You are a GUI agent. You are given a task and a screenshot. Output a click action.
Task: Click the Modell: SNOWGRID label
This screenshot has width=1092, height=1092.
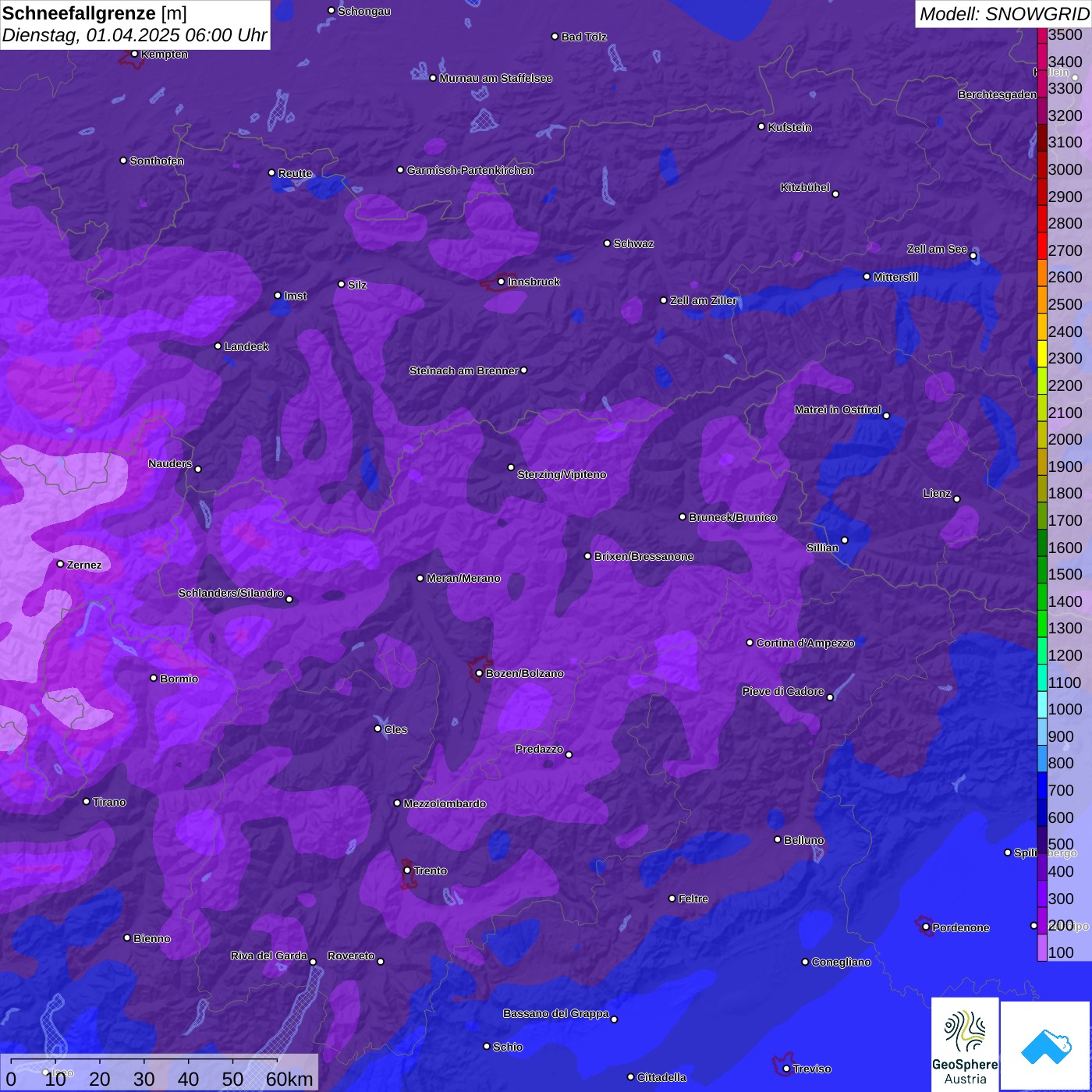1003,13
